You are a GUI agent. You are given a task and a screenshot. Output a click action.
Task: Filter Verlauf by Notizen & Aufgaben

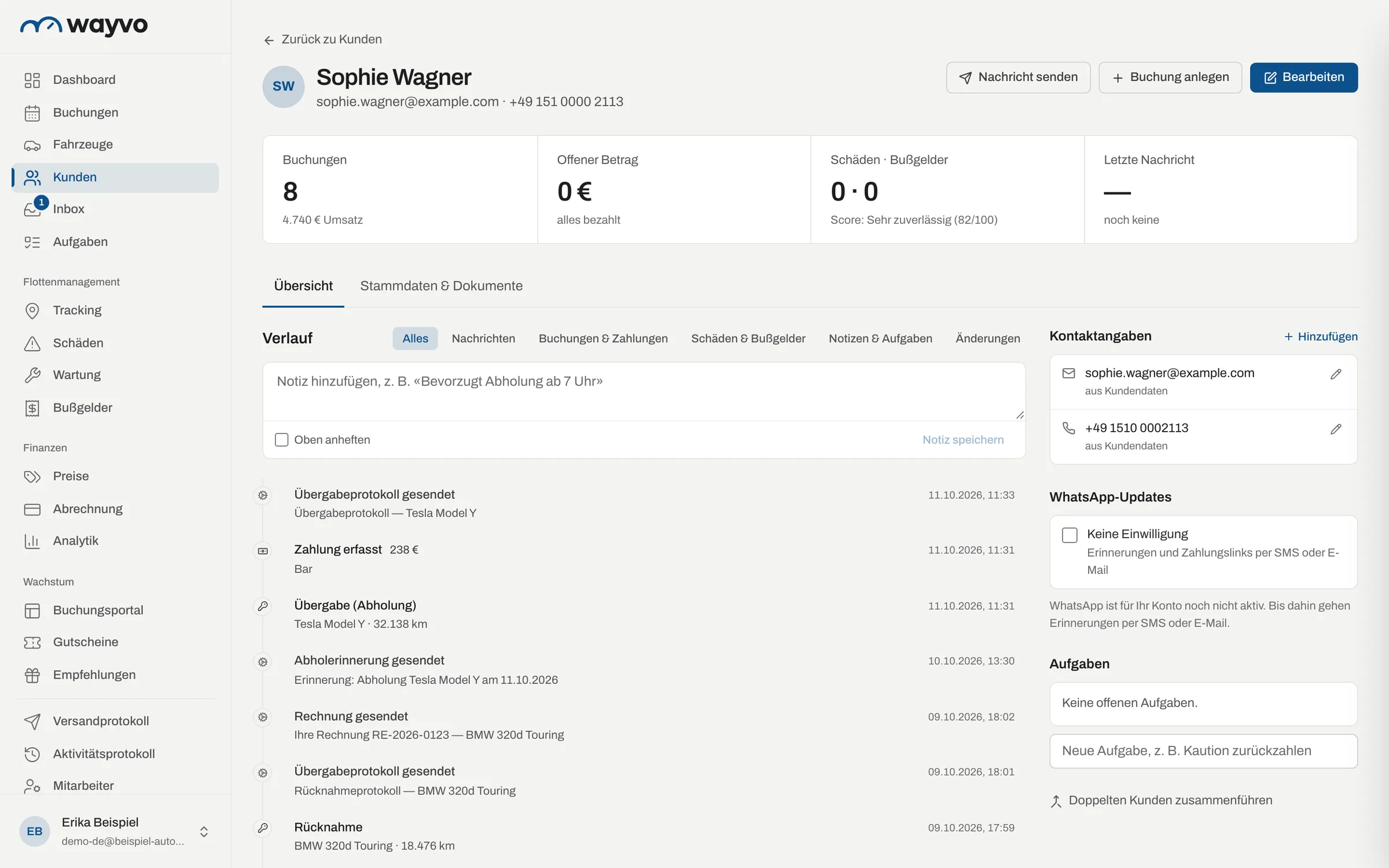tap(880, 339)
